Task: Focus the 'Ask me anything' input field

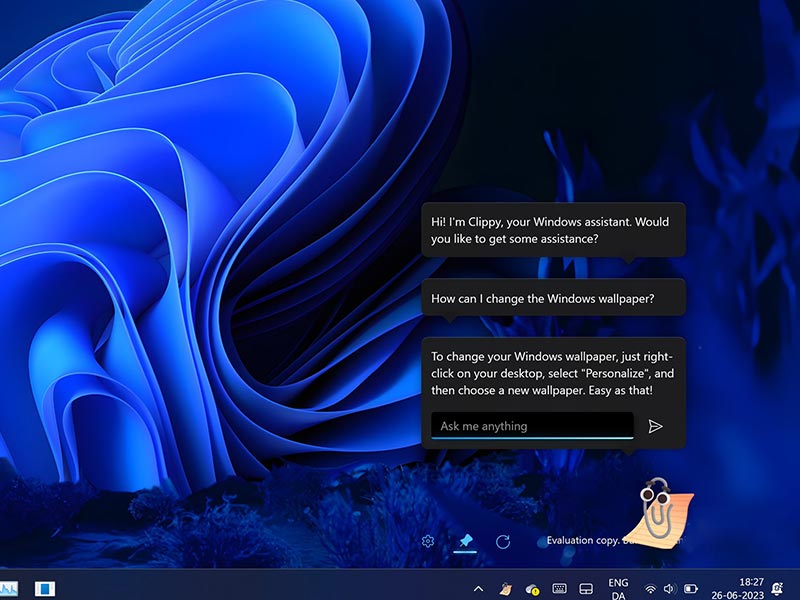Action: coord(532,426)
